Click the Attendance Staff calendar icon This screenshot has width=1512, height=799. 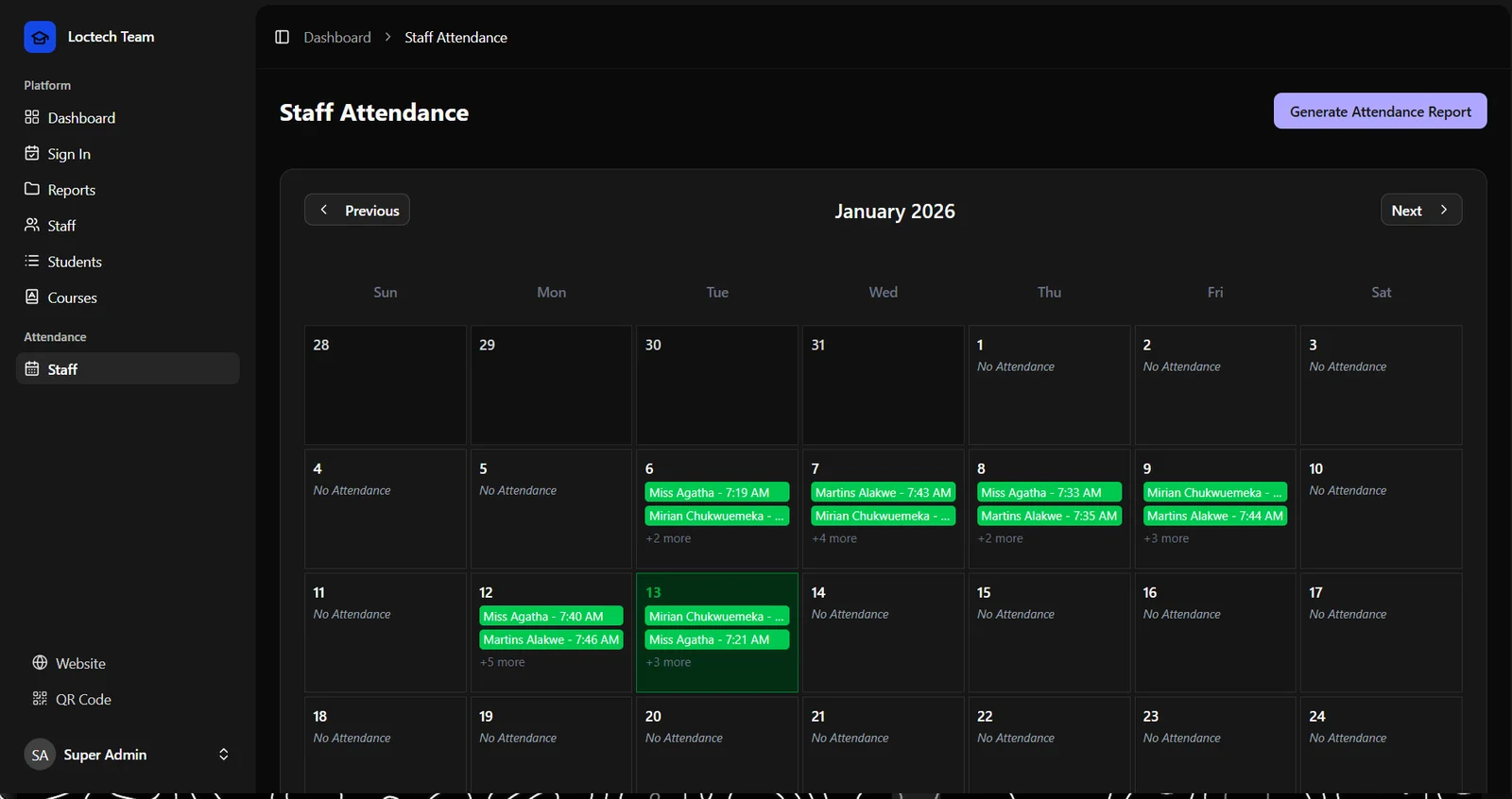pos(32,368)
